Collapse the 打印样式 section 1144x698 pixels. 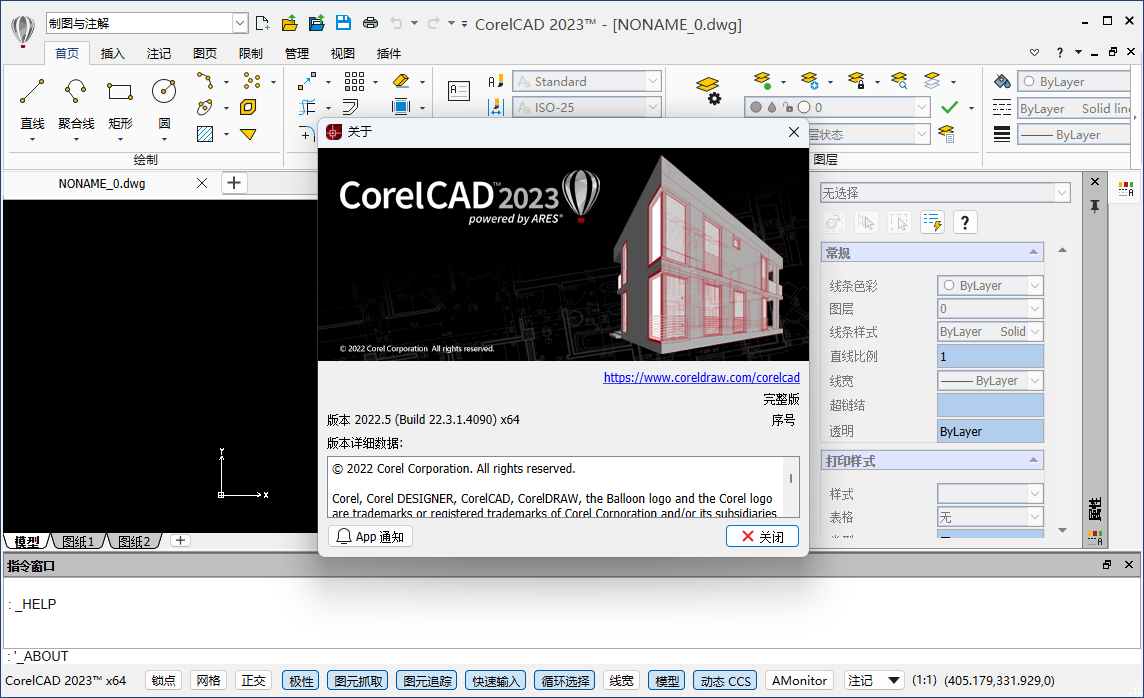click(1033, 460)
